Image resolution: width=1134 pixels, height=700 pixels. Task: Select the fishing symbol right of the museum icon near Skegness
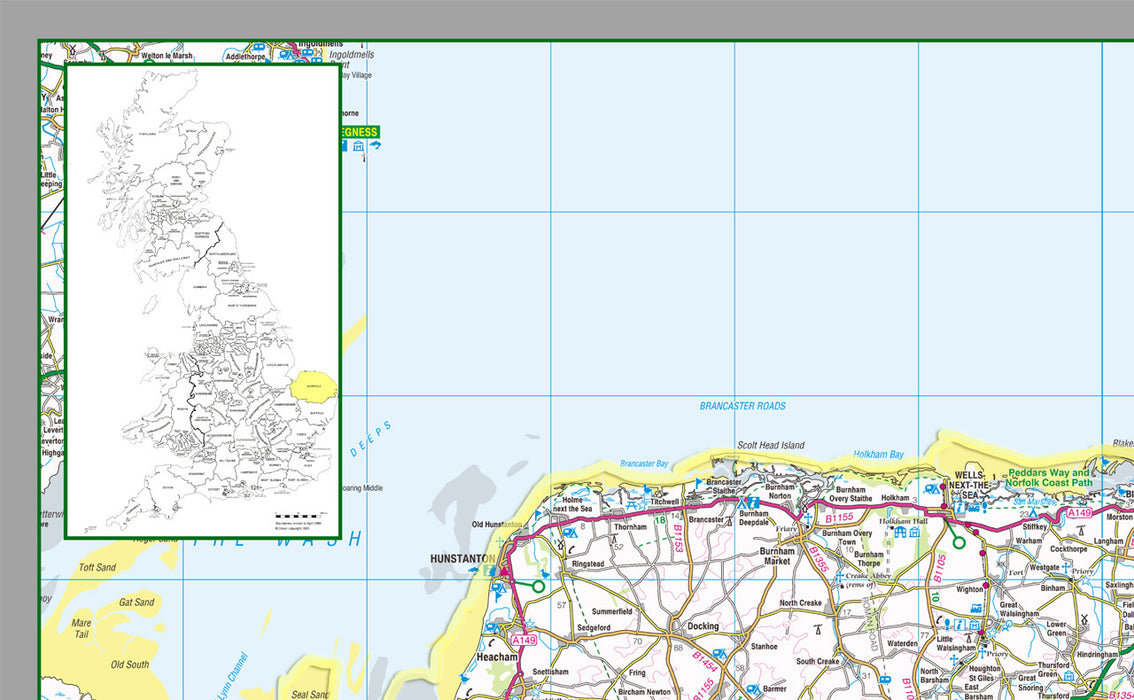click(x=376, y=145)
